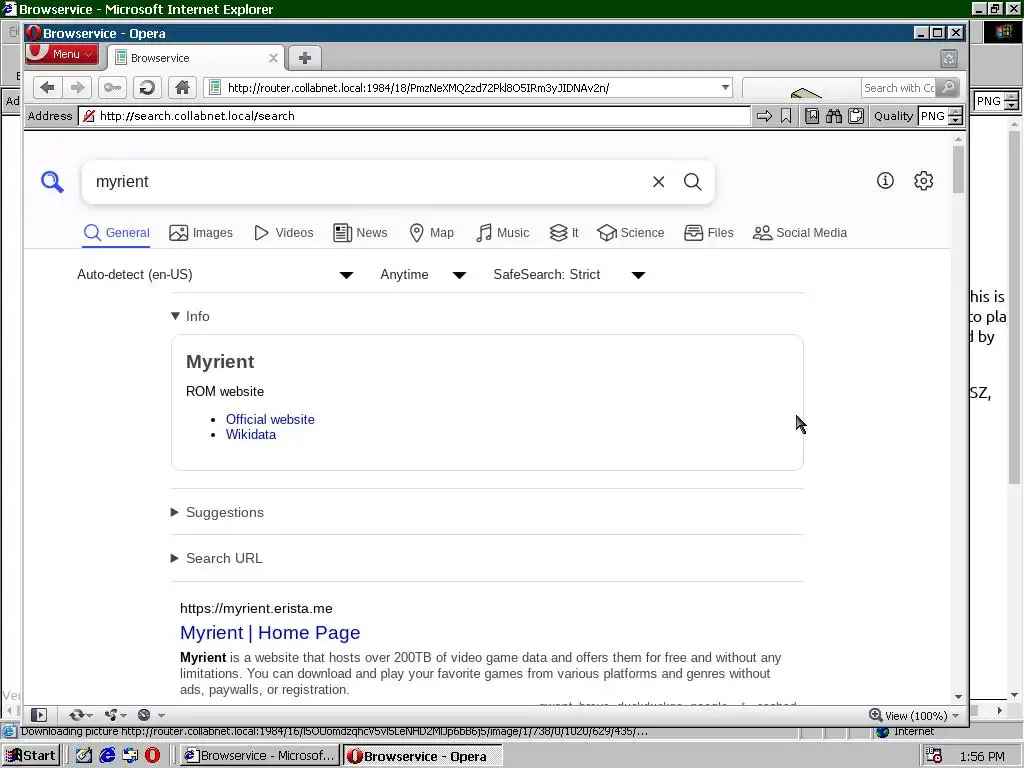Click Opera search magnifier button
The height and width of the screenshot is (768, 1024).
click(x=948, y=88)
